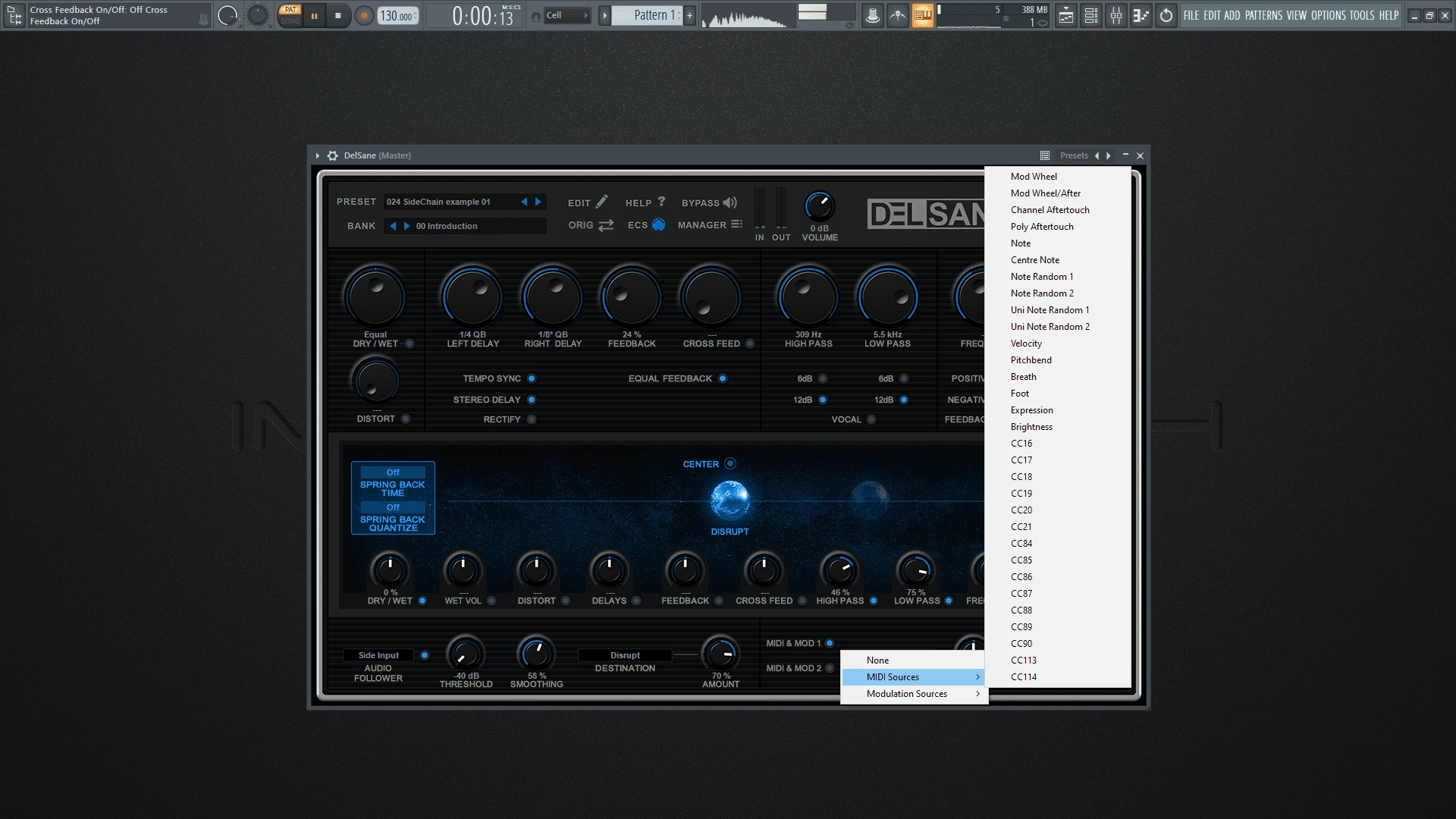Click the DelSane title bar grid icon

pos(1045,155)
